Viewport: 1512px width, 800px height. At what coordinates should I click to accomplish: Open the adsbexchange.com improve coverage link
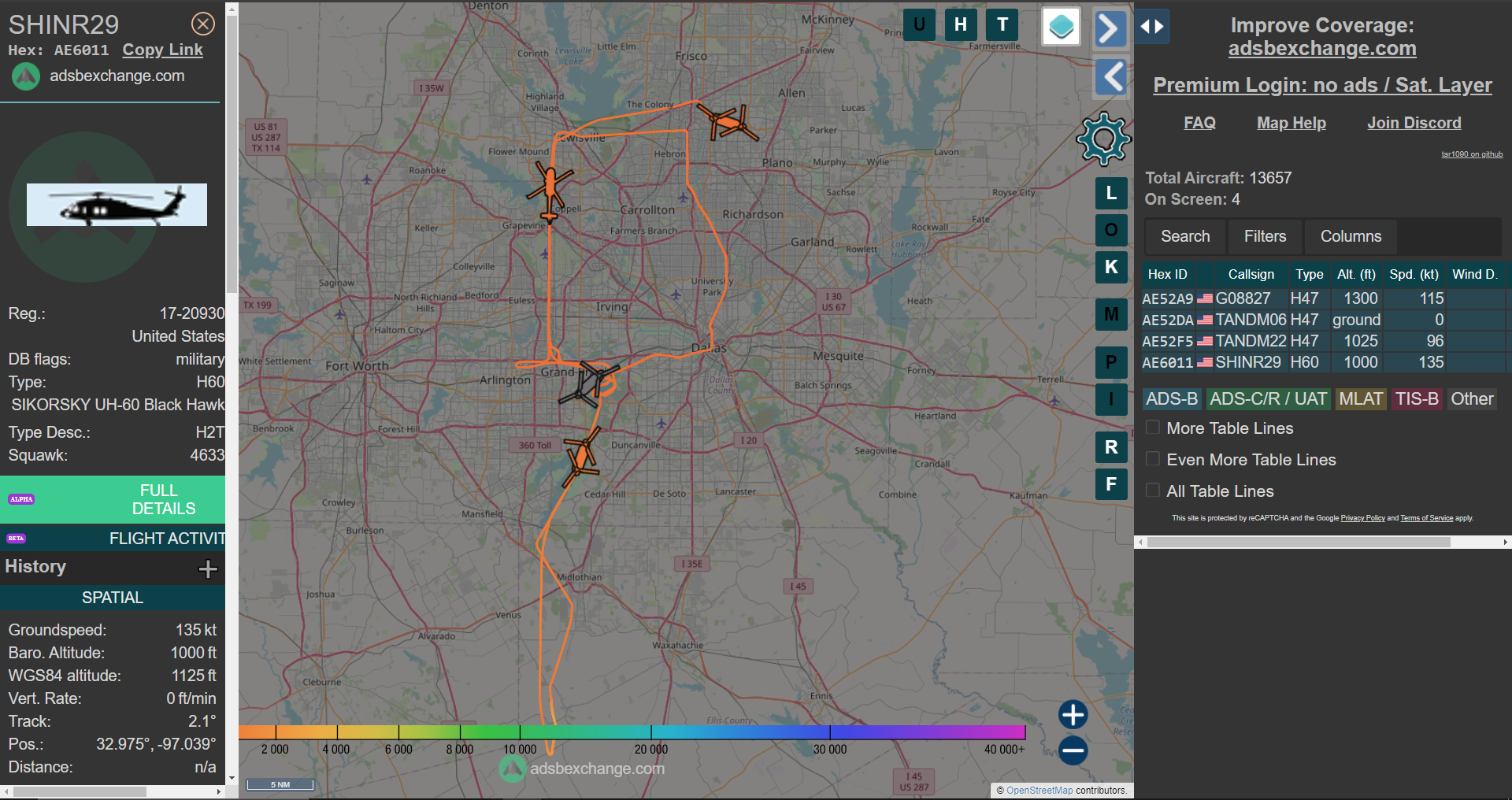point(1322,49)
